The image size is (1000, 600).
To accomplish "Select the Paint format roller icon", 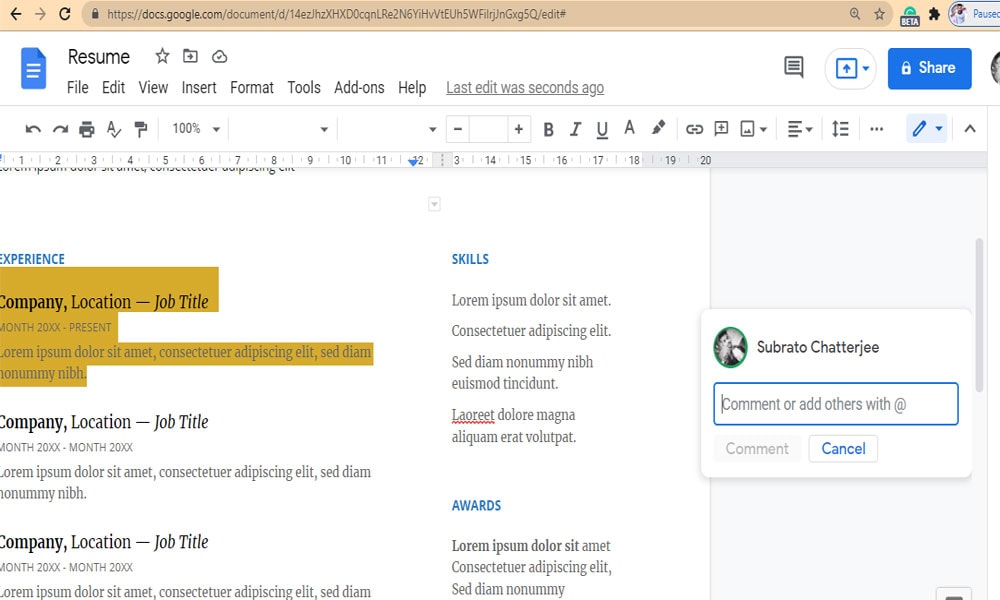I will coord(140,129).
